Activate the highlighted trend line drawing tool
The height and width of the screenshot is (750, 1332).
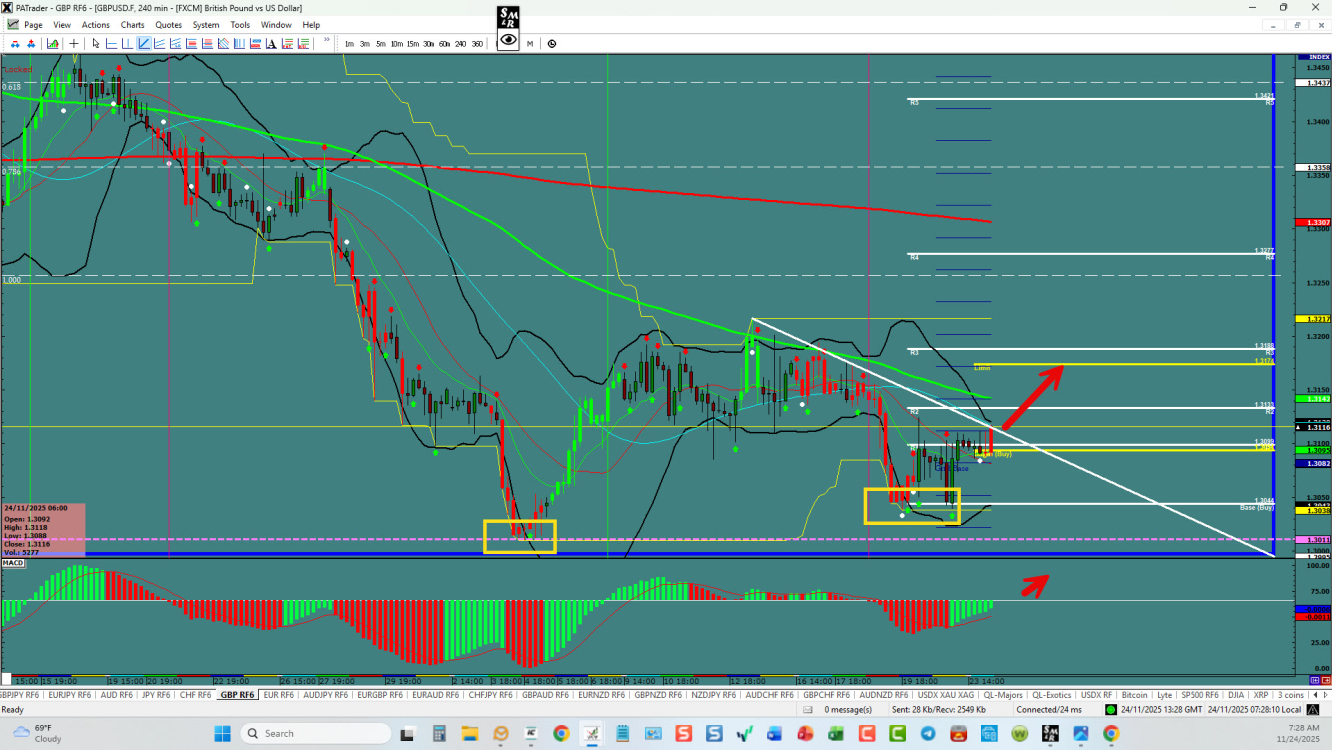[144, 43]
